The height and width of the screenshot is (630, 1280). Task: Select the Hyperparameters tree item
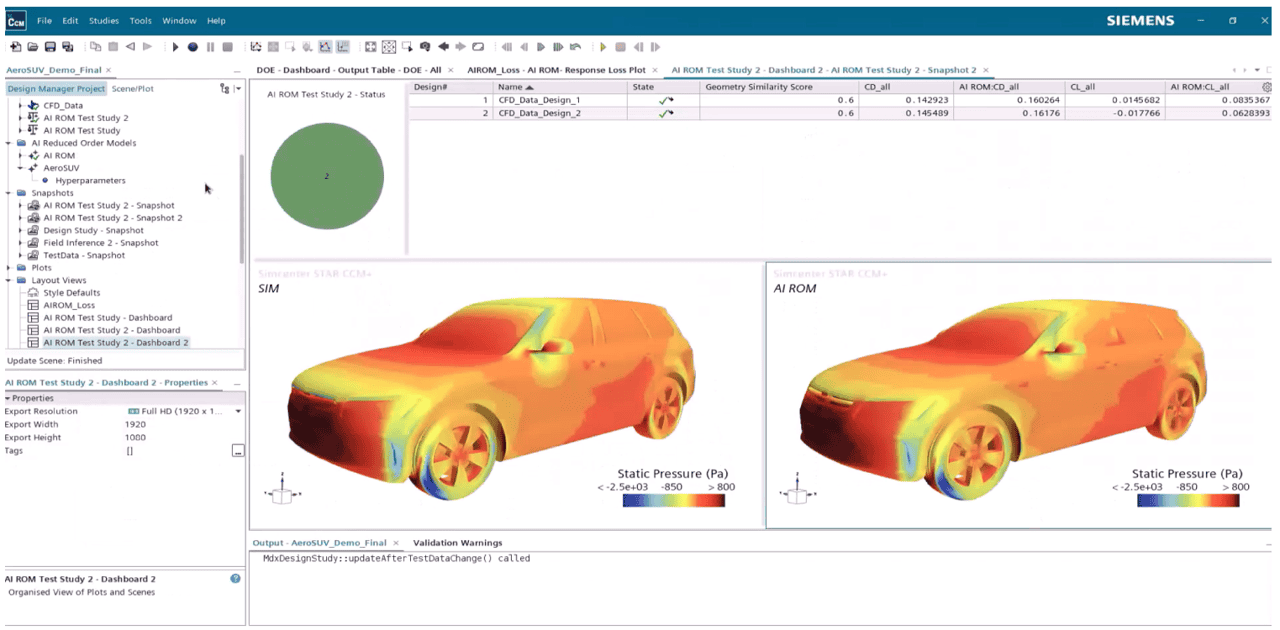click(90, 180)
